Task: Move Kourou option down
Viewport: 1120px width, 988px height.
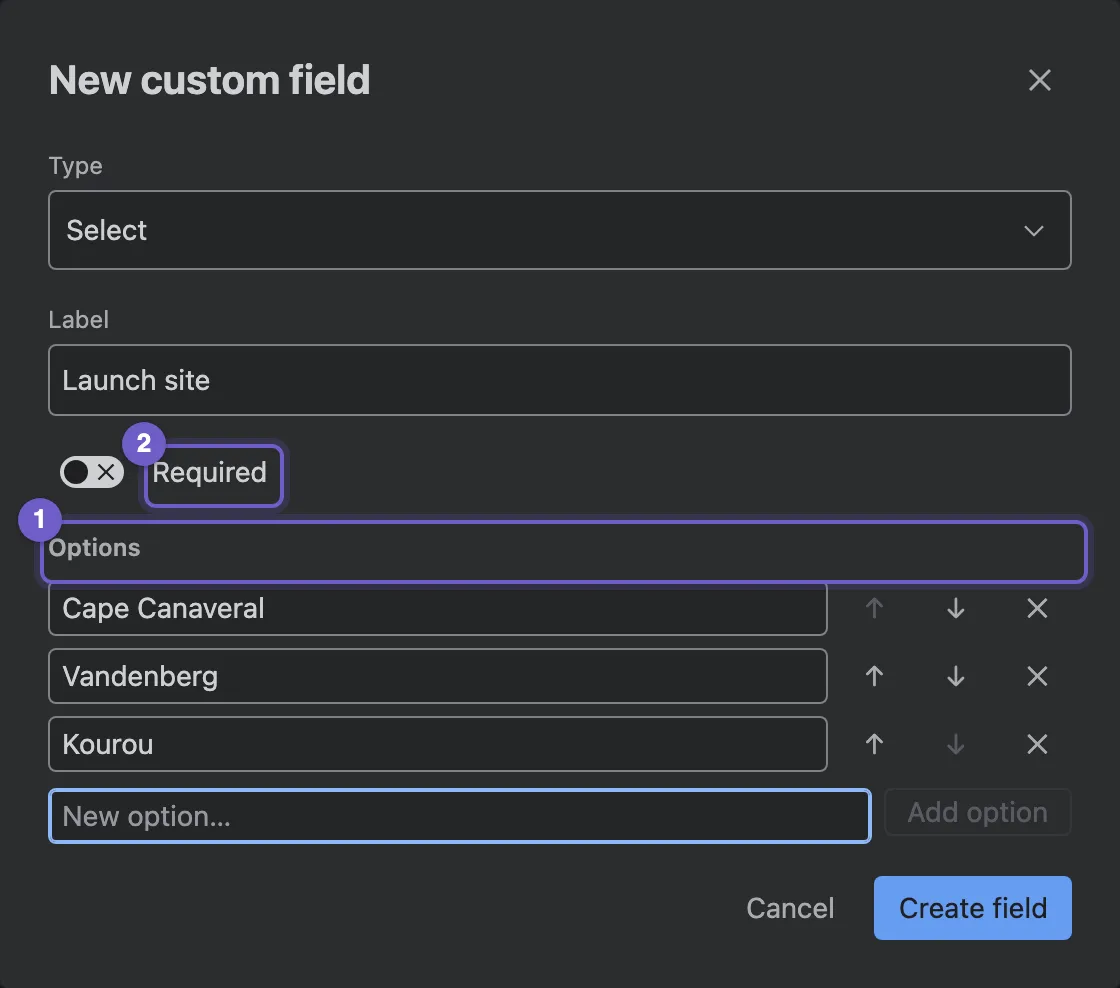Action: tap(956, 744)
